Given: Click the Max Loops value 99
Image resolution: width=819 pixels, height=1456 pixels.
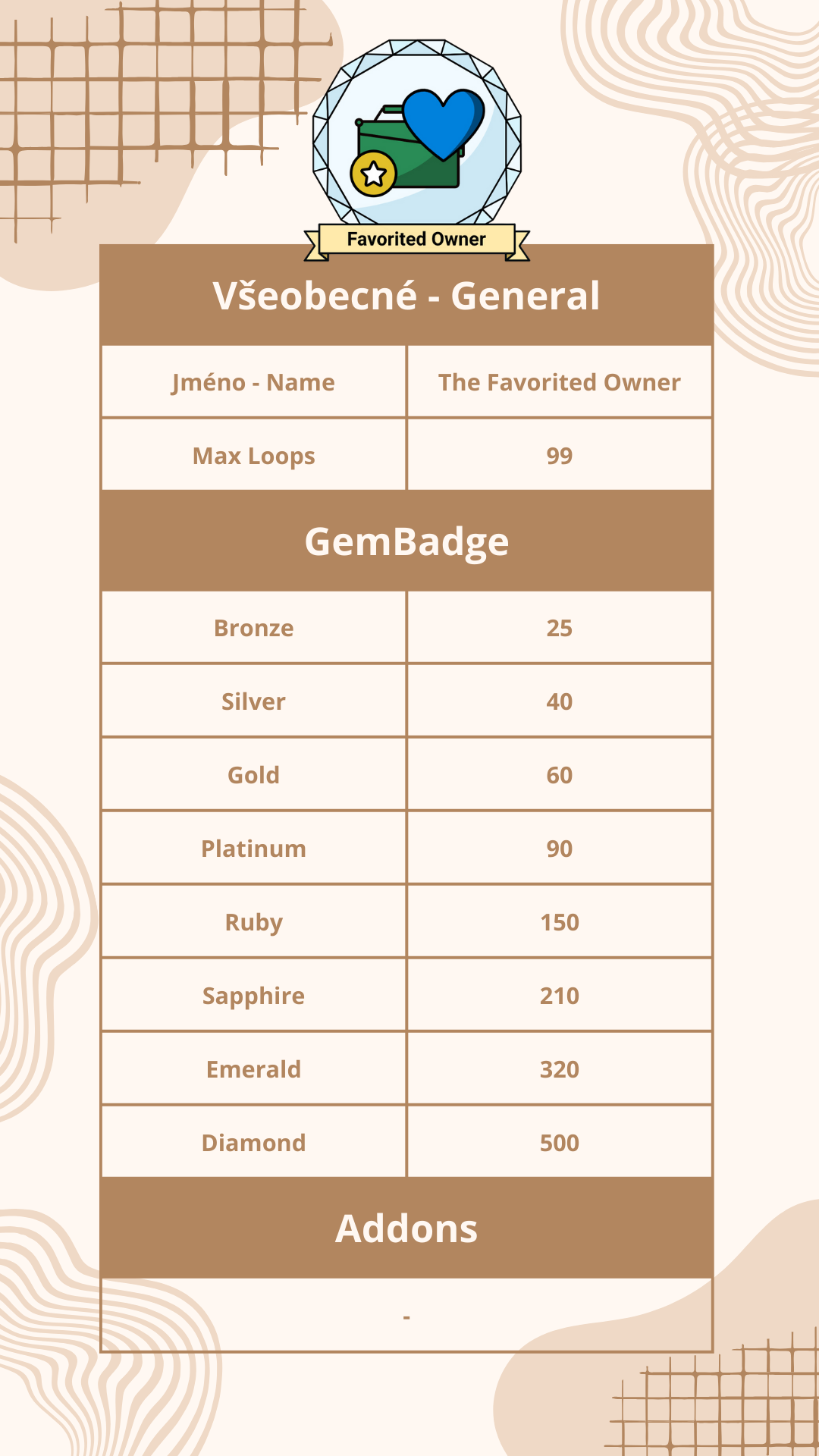Looking at the screenshot, I should click(x=560, y=456).
